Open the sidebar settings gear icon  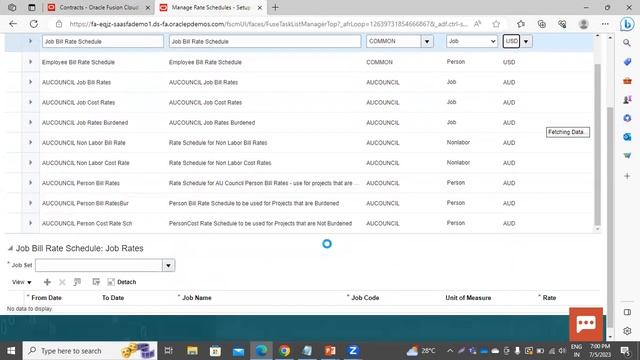tap(627, 331)
